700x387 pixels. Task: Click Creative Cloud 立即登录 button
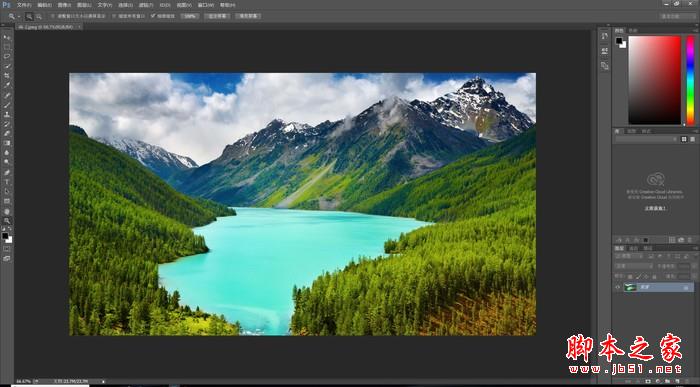655,208
